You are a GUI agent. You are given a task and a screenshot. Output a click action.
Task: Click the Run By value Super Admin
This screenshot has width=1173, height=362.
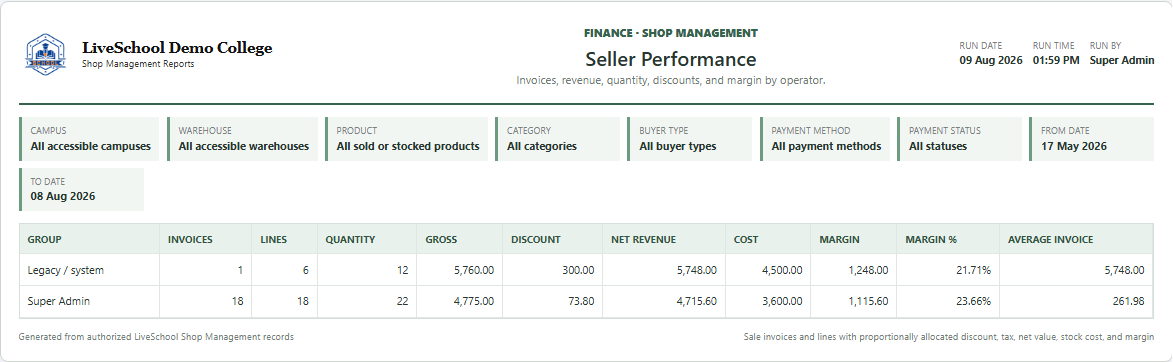pos(1121,61)
